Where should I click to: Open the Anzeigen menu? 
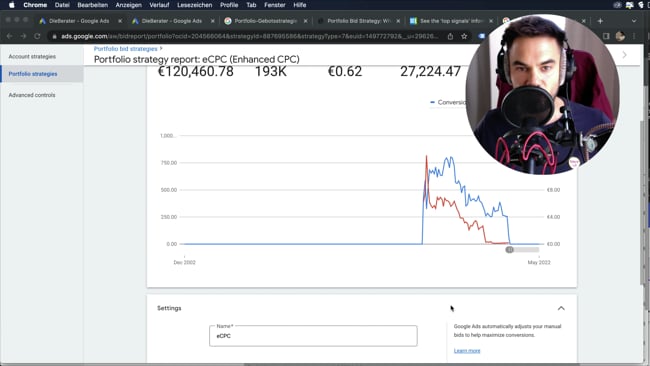click(x=129, y=5)
